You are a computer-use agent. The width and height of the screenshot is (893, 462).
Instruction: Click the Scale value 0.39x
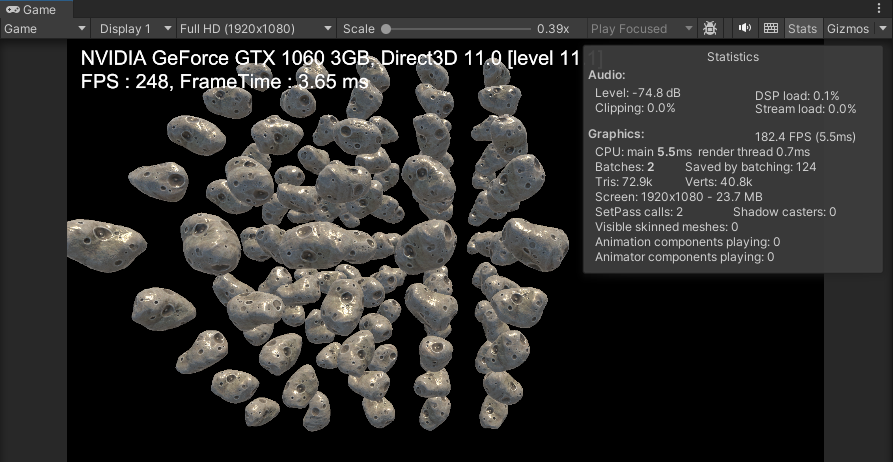(553, 28)
